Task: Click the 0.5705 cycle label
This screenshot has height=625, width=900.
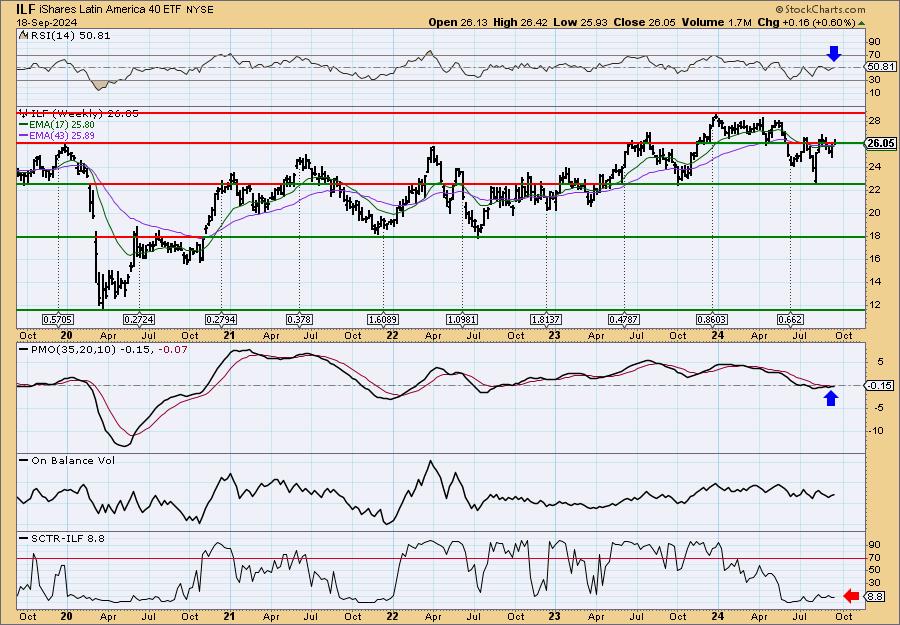Action: click(x=58, y=319)
